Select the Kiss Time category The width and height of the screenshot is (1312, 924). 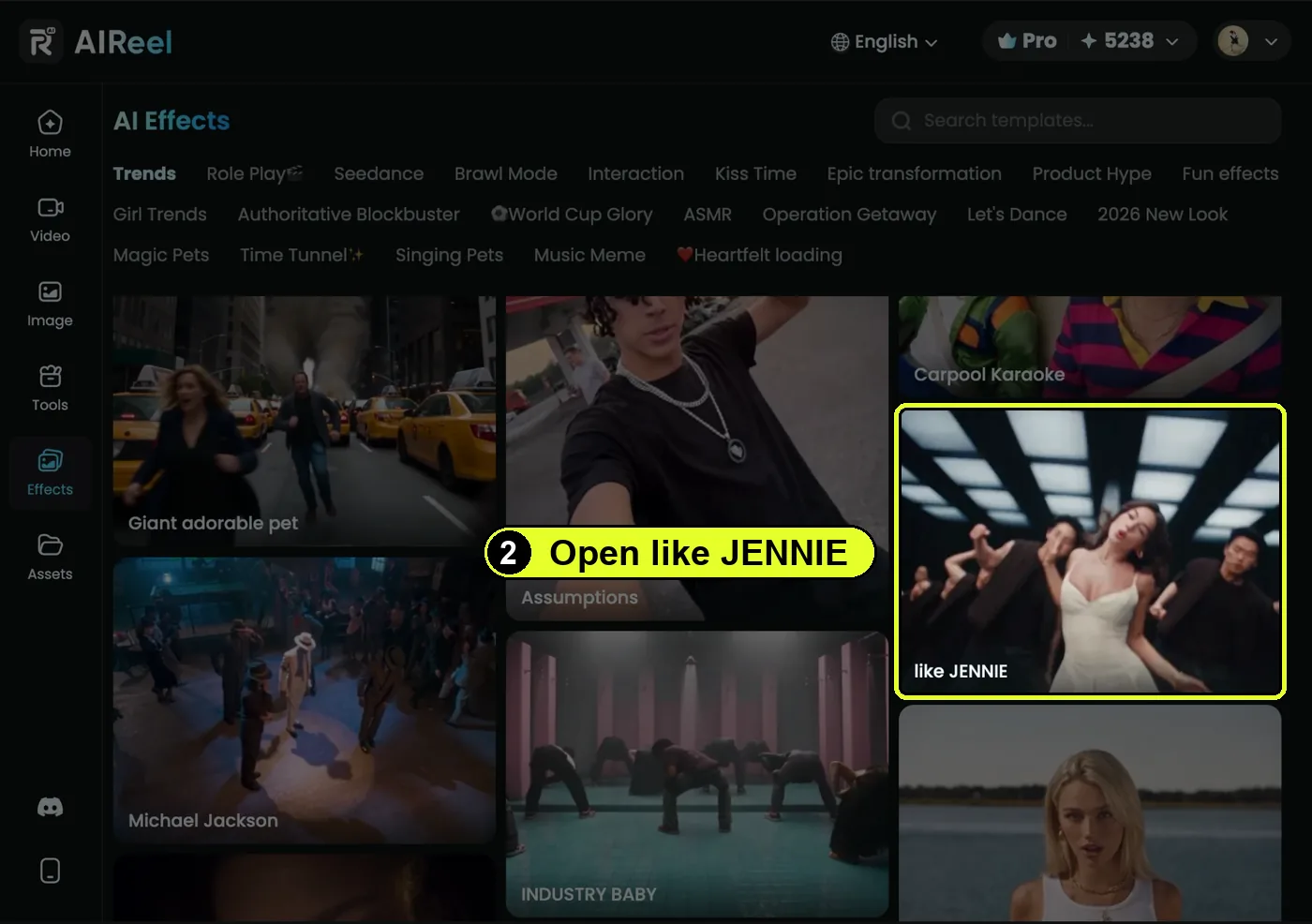[755, 173]
